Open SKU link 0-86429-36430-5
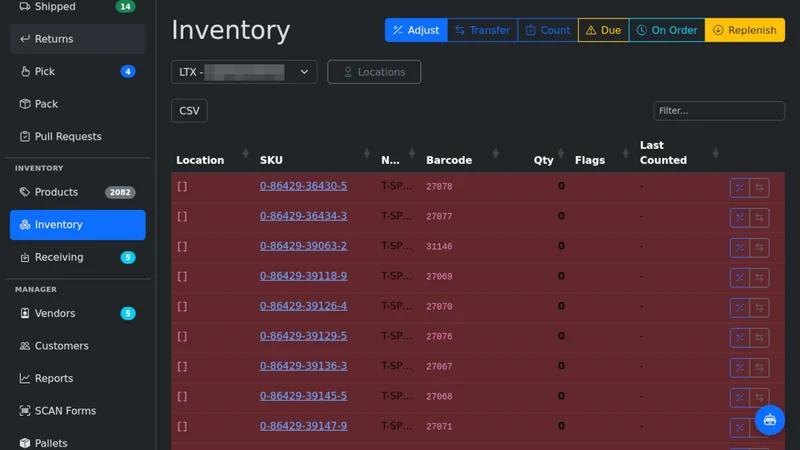Image resolution: width=800 pixels, height=450 pixels. pos(304,186)
